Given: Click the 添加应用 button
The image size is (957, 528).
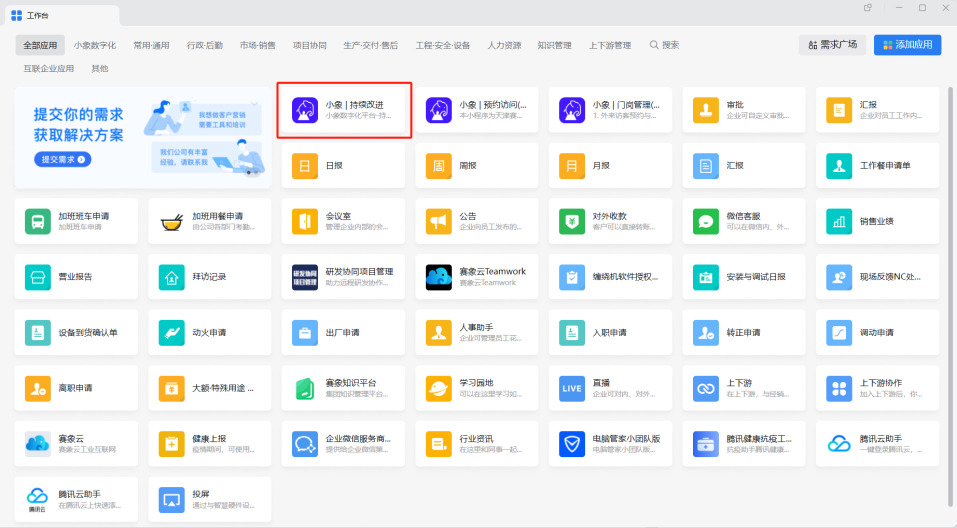Looking at the screenshot, I should [907, 45].
